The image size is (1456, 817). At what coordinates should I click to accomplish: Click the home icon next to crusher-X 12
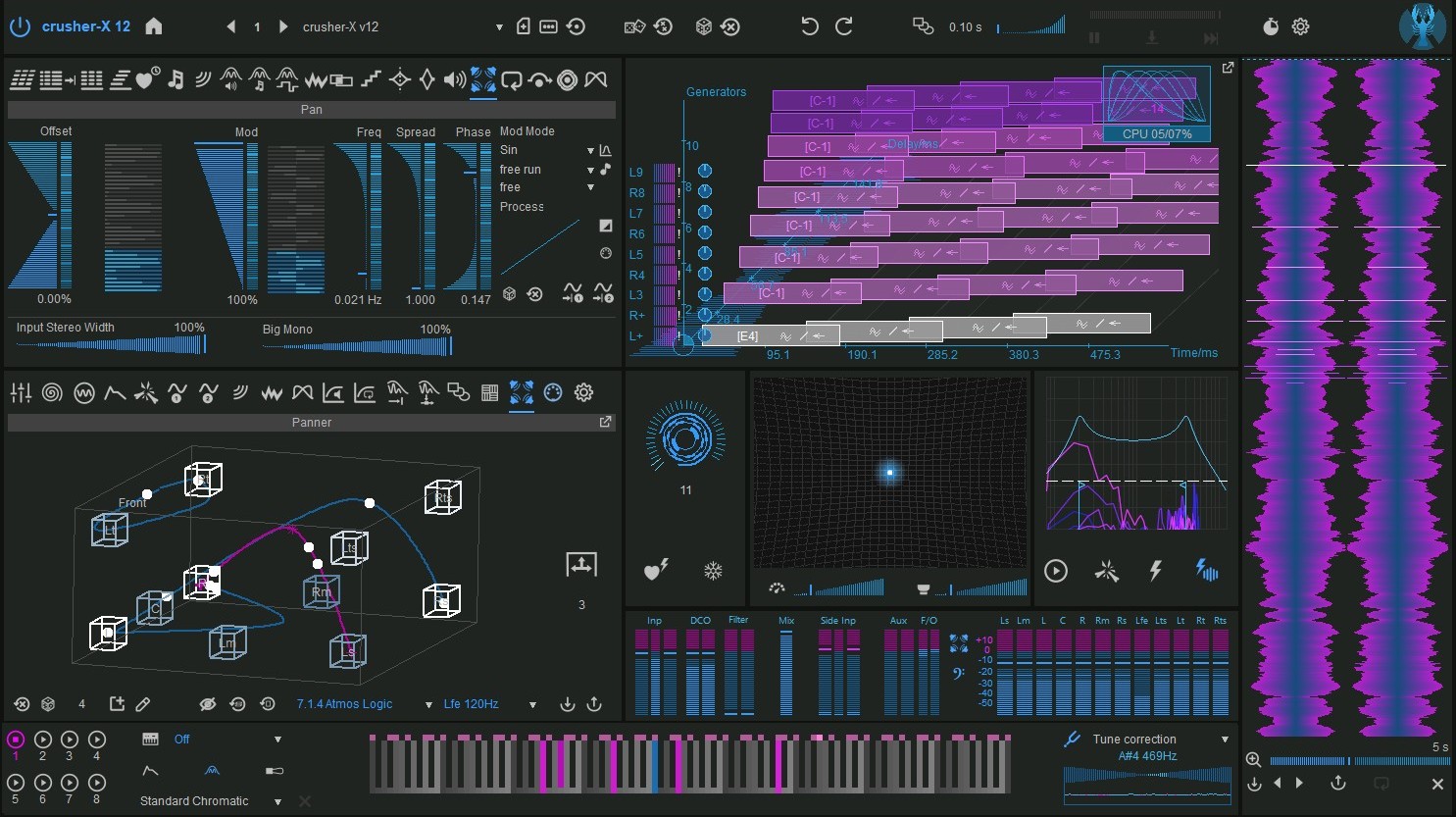point(154,26)
